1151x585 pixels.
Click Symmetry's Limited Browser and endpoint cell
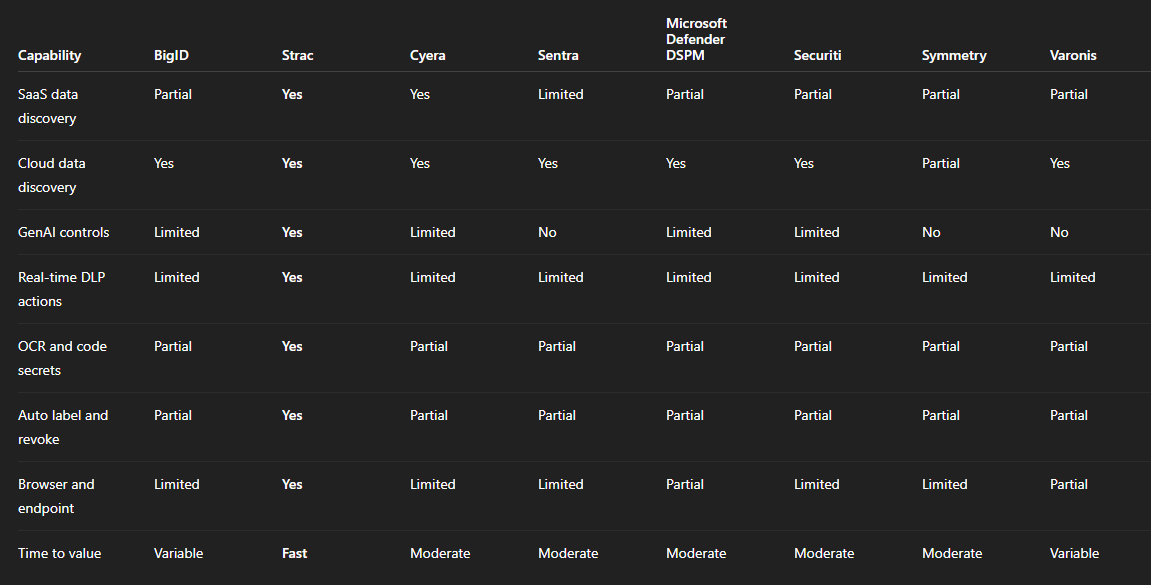944,484
